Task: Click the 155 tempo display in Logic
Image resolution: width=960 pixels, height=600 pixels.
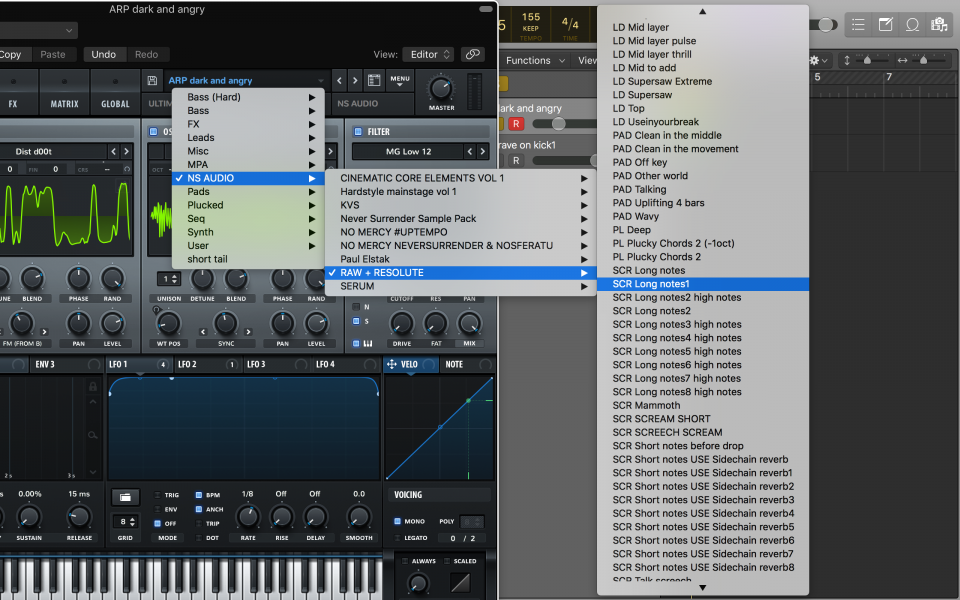Action: click(531, 17)
